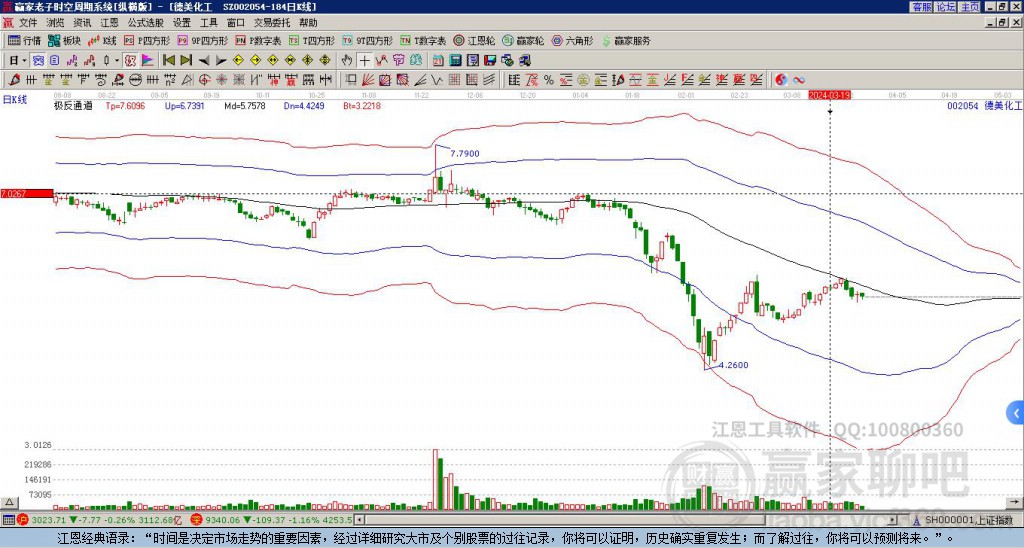The height and width of the screenshot is (548, 1024).
Task: Click the 9340.06 Shenzhen index value
Action: [x=223, y=521]
